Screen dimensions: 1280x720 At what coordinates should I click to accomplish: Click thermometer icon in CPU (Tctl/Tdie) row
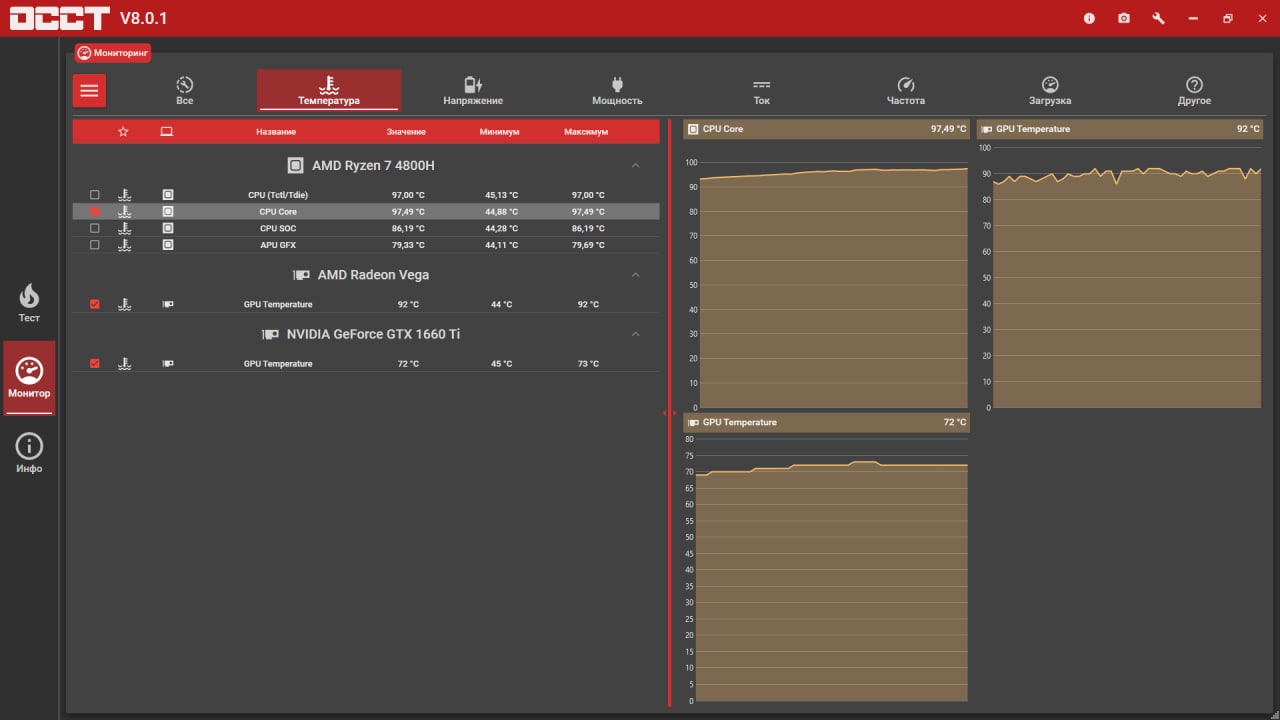click(x=125, y=195)
